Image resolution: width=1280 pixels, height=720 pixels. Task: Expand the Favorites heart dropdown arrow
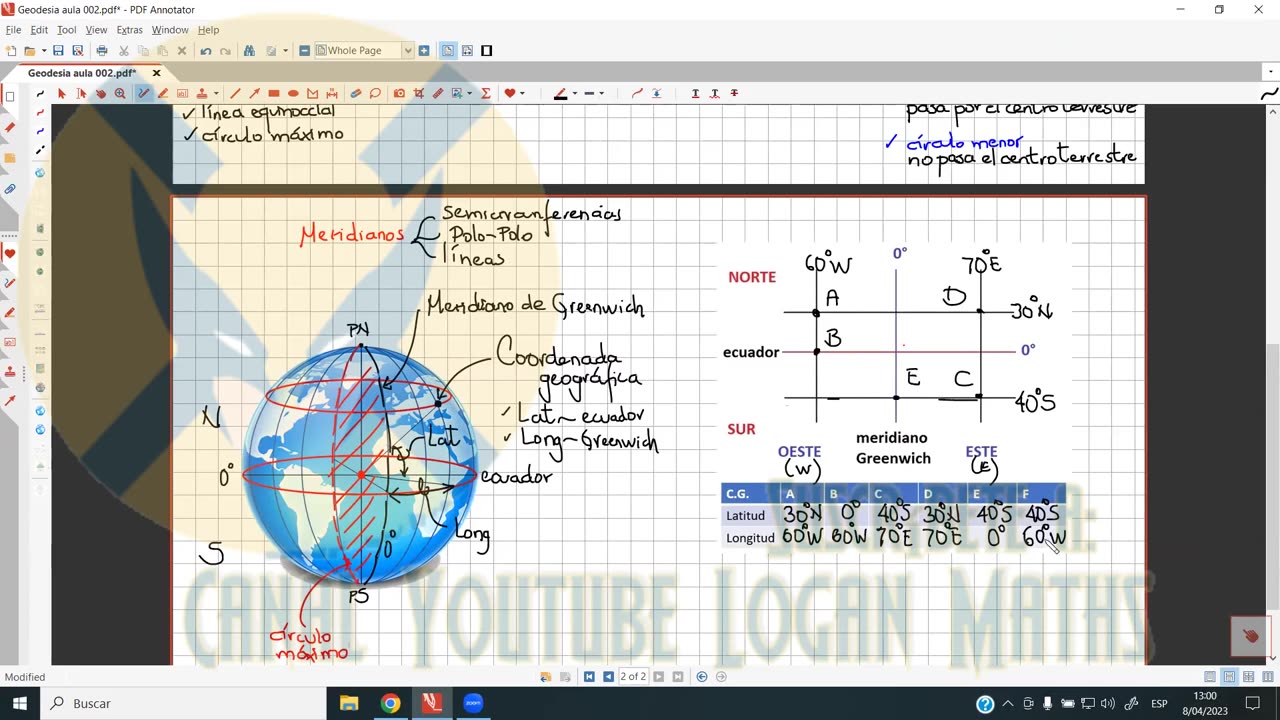[522, 93]
